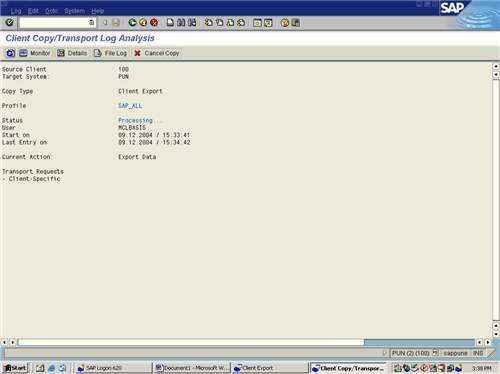Screen dimensions: 500x374
Task: Click the Customize Local Layout icon
Action: click(296, 23)
